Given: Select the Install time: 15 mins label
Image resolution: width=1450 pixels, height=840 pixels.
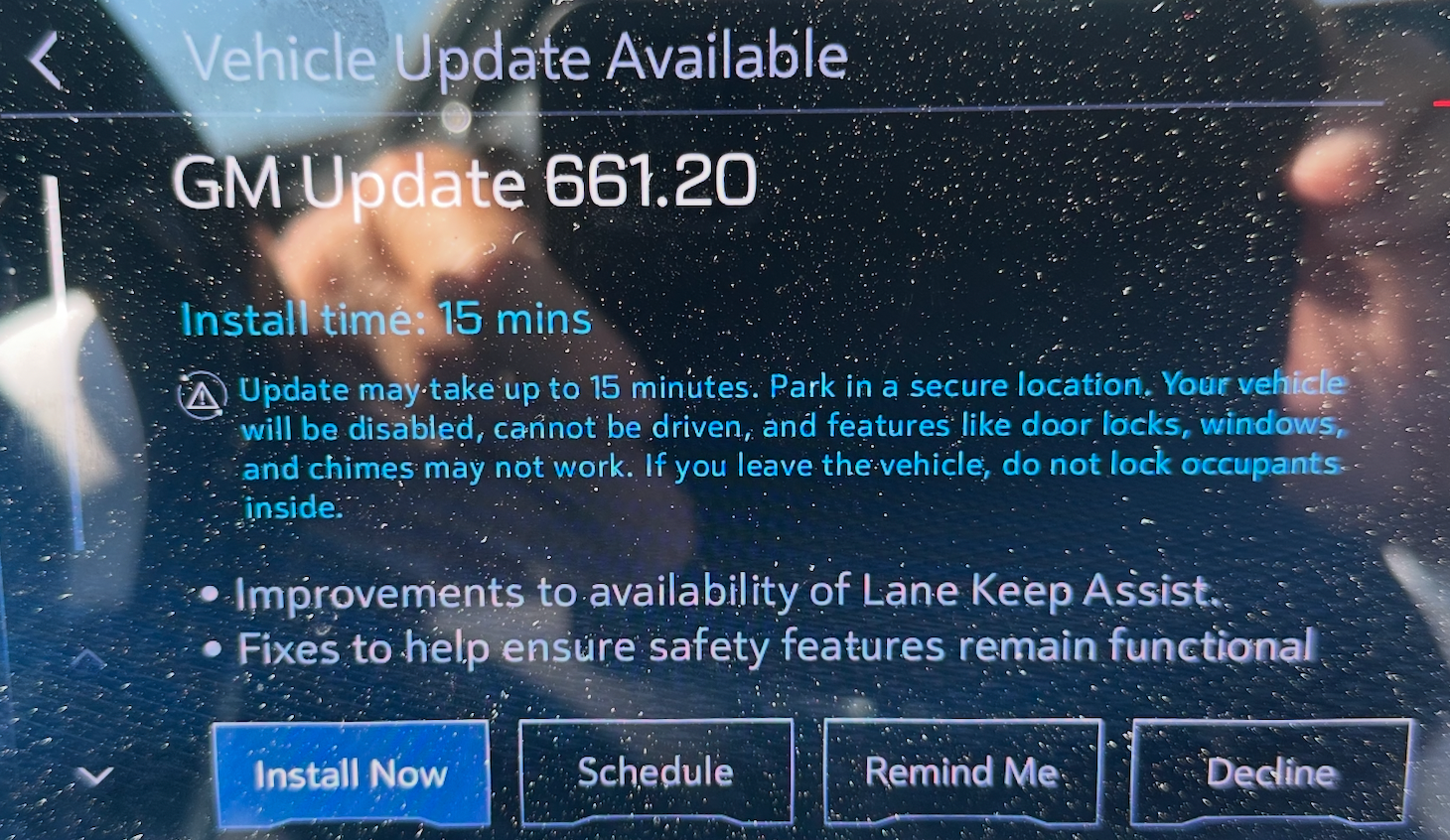Looking at the screenshot, I should click(386, 320).
